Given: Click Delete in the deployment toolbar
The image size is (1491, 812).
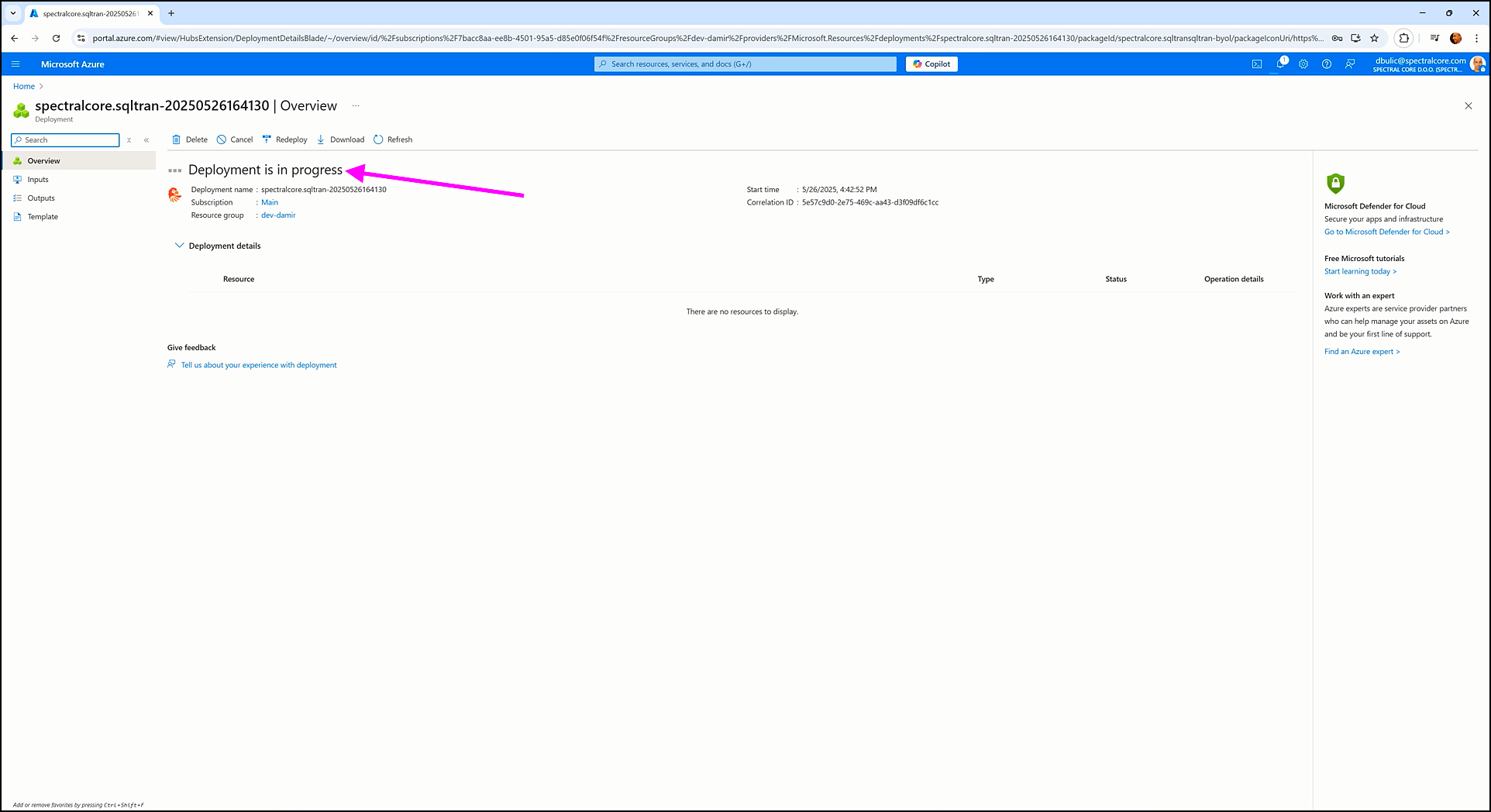Looking at the screenshot, I should 189,139.
